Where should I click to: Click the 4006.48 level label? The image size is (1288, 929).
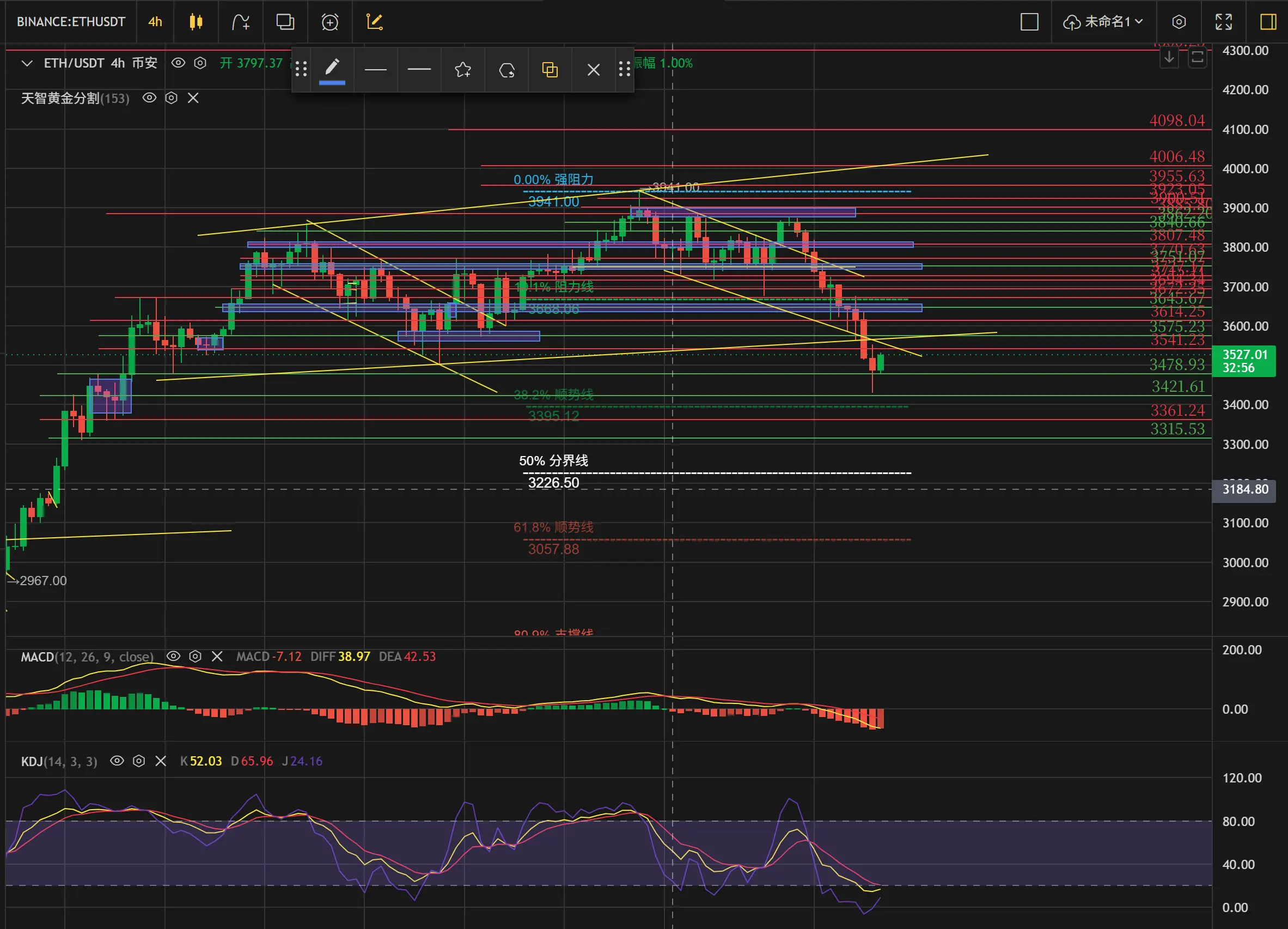tap(1177, 156)
